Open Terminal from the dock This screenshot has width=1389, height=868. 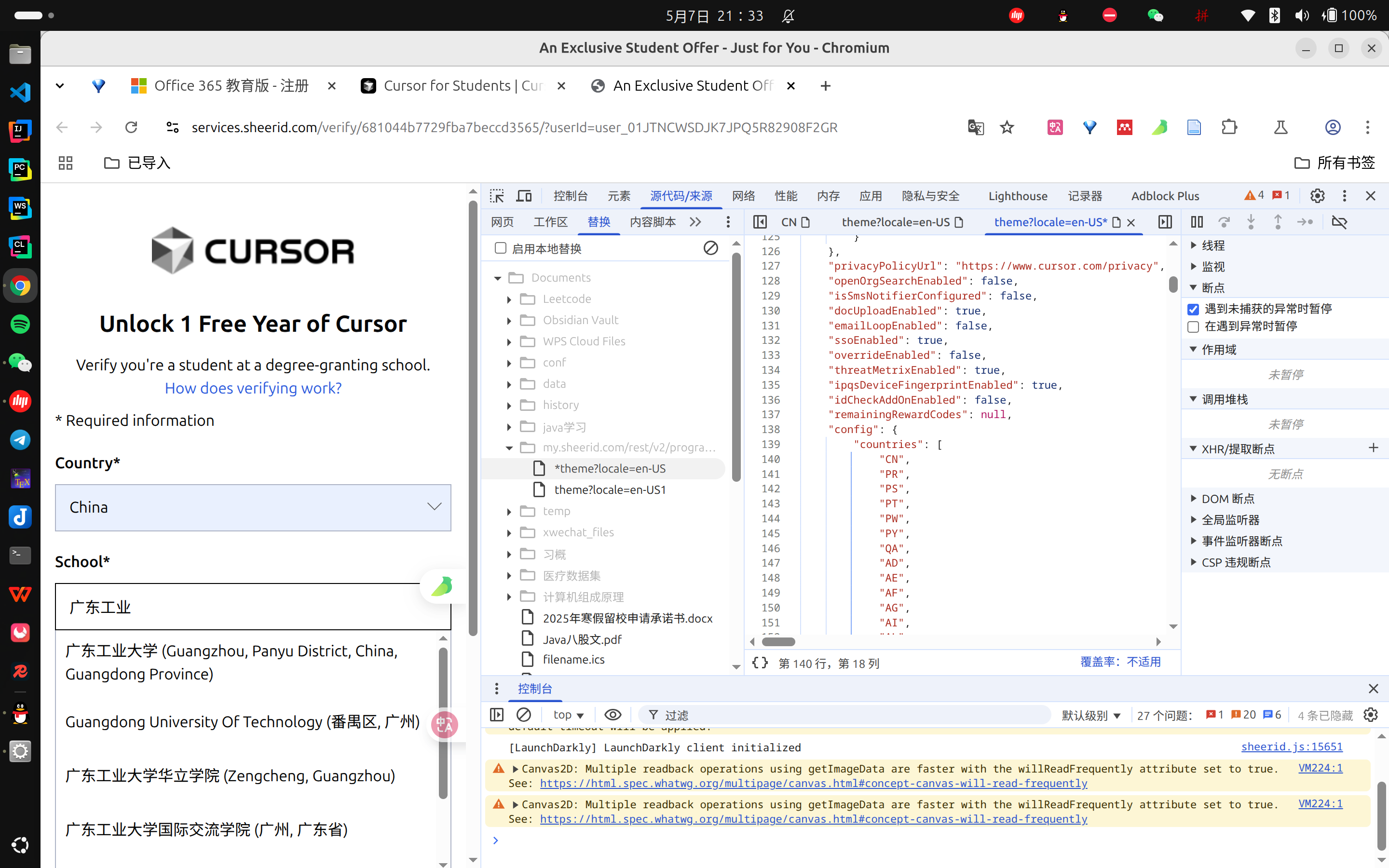(x=20, y=555)
